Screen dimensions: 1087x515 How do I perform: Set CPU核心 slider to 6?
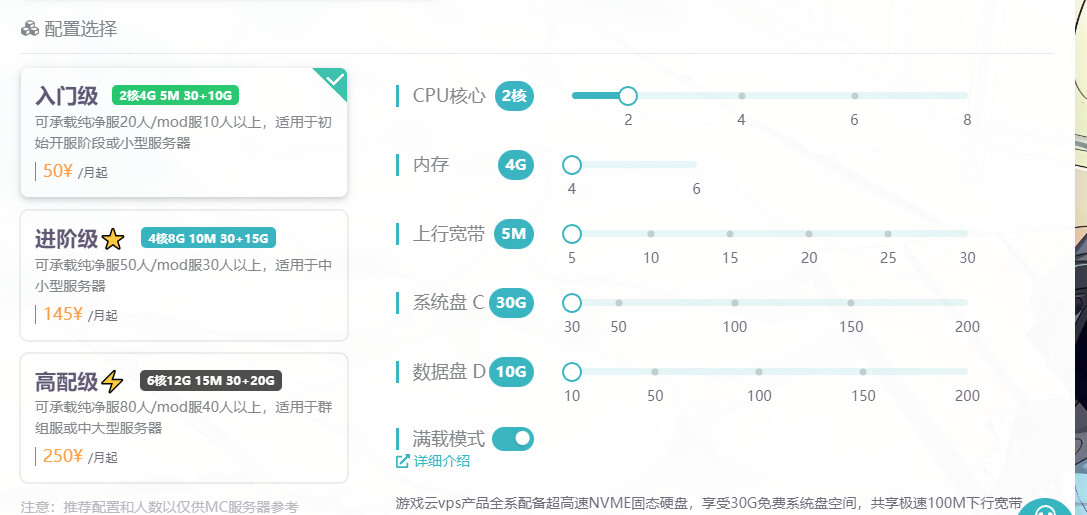(x=855, y=96)
